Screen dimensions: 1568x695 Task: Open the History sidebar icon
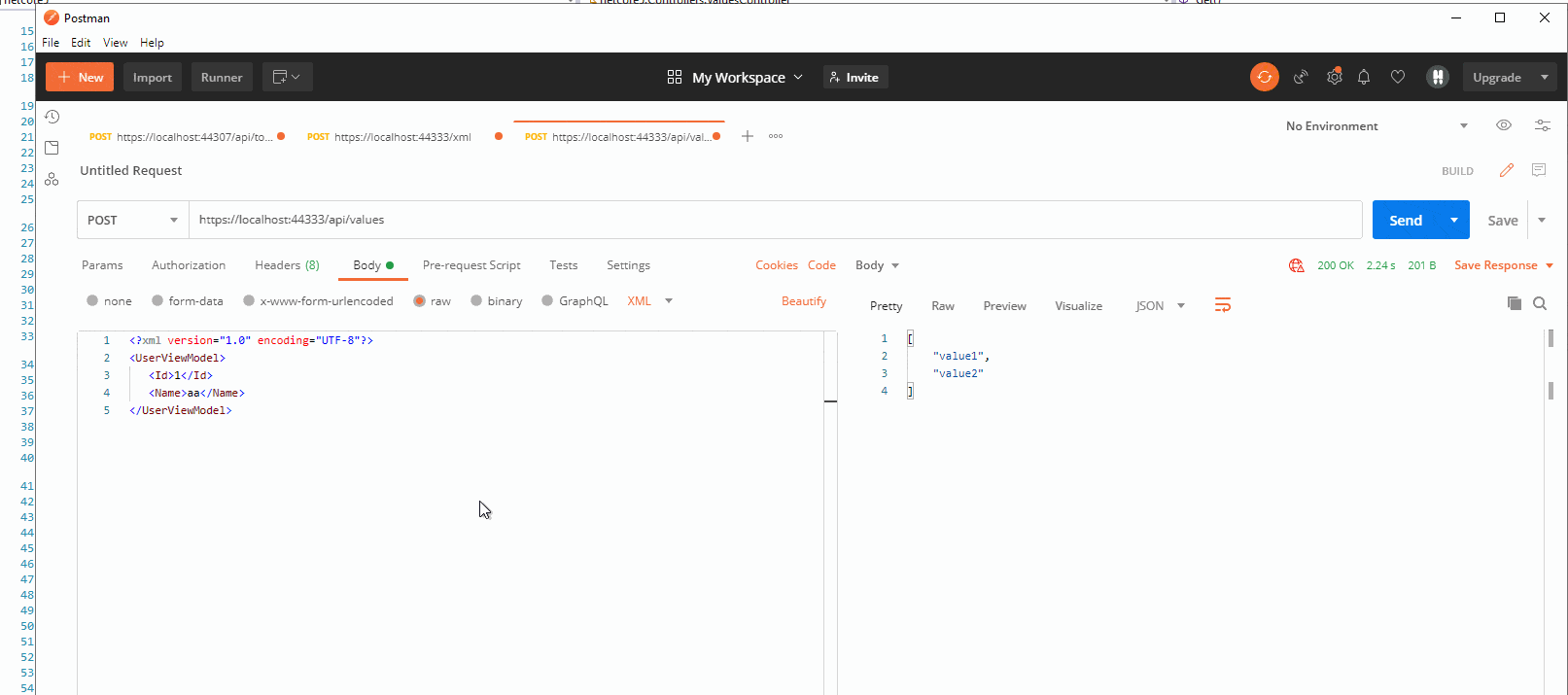[52, 117]
